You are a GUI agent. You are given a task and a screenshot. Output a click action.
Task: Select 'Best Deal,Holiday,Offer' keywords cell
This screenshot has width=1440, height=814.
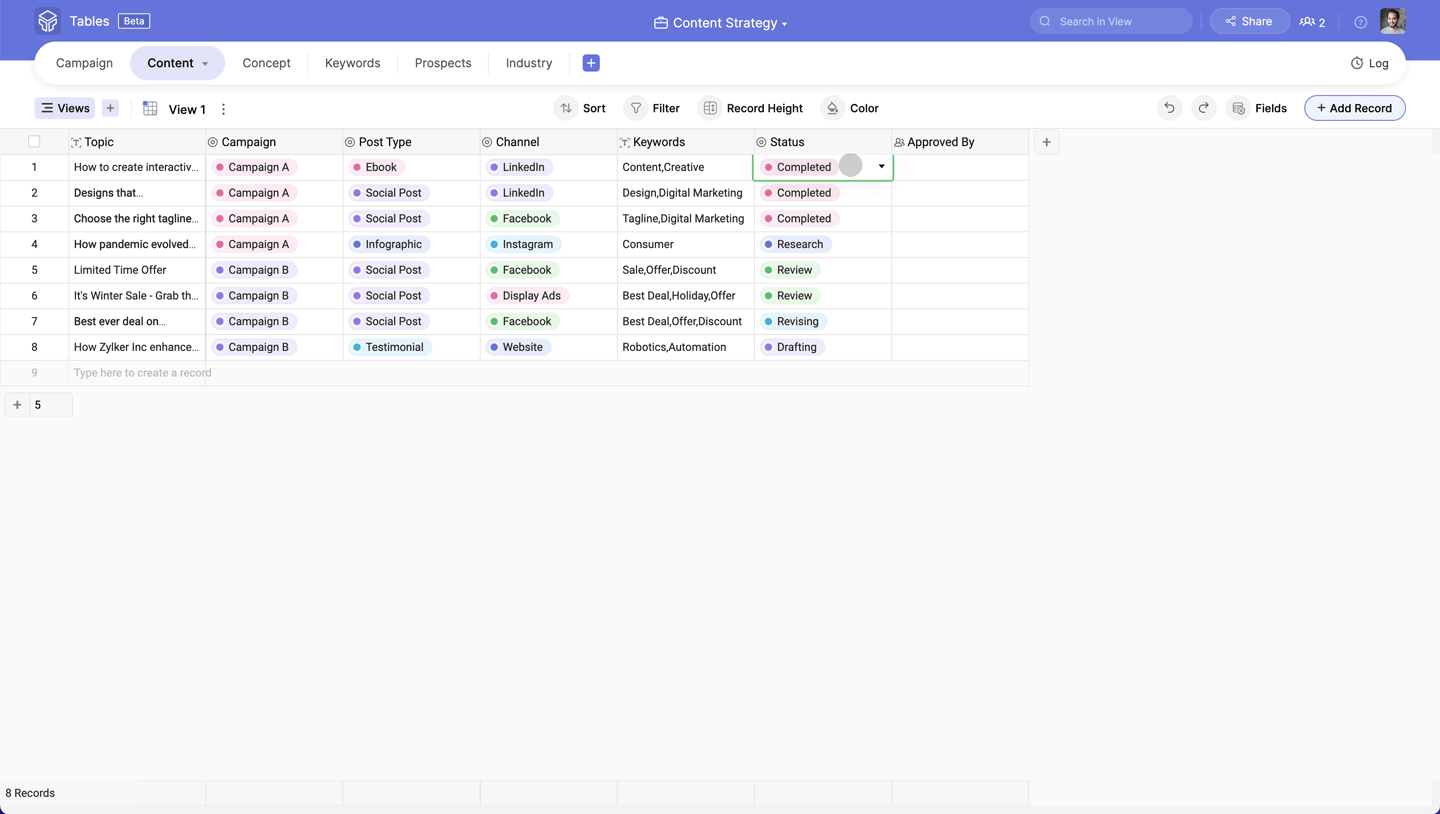[x=685, y=296]
